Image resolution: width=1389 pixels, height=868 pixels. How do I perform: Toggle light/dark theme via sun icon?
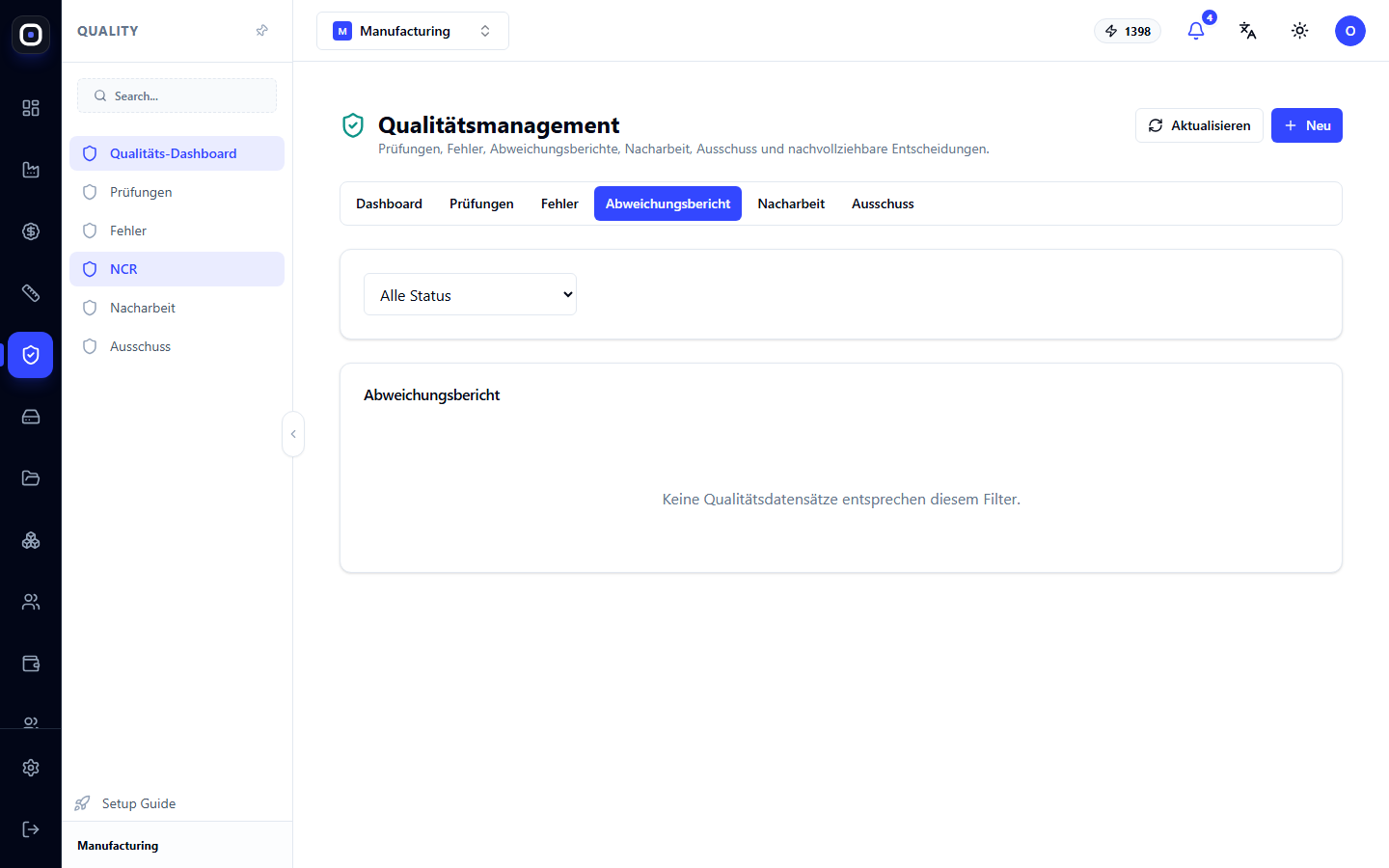(x=1300, y=31)
